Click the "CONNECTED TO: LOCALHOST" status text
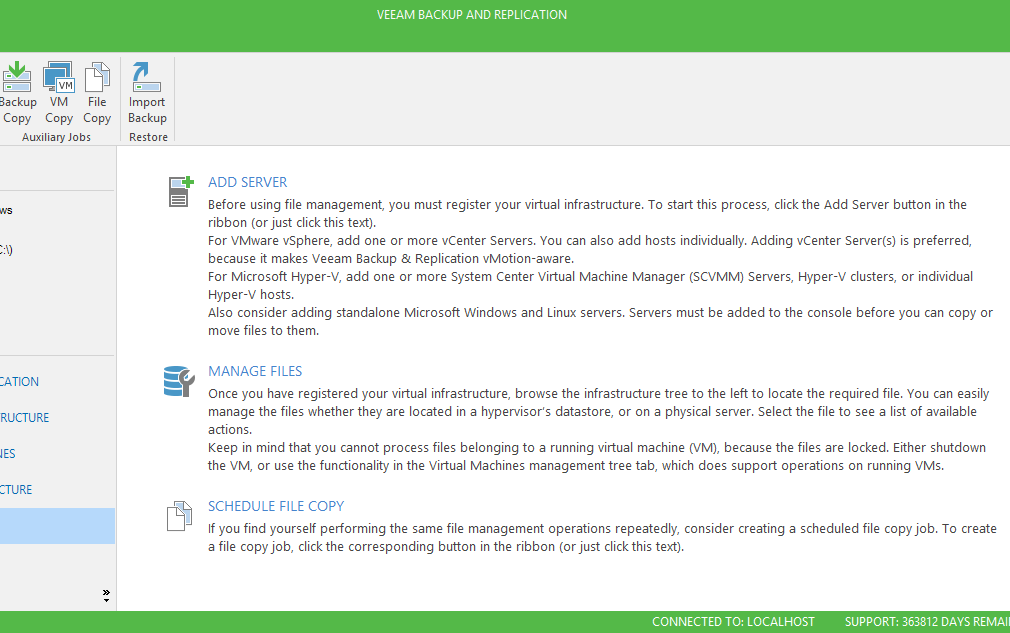 733,622
